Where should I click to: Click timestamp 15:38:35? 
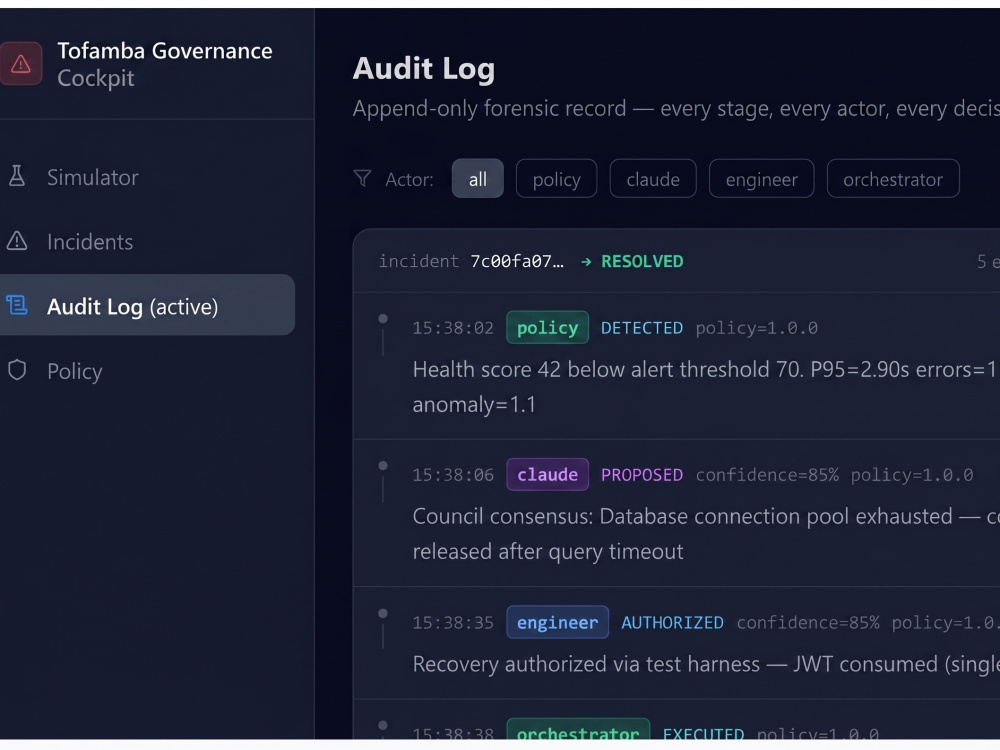click(453, 622)
